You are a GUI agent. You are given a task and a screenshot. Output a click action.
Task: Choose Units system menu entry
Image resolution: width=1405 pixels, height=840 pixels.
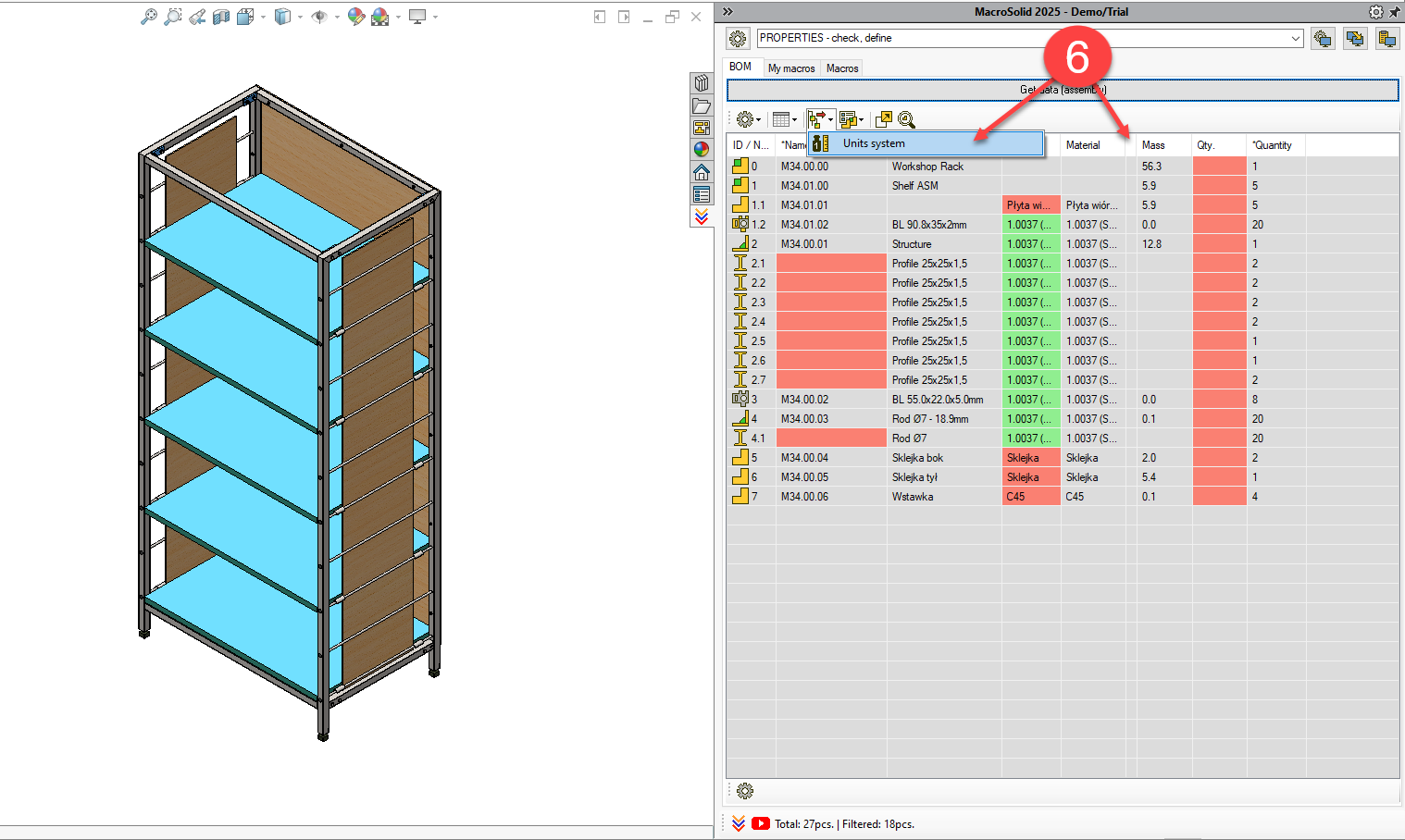pyautogui.click(x=926, y=143)
